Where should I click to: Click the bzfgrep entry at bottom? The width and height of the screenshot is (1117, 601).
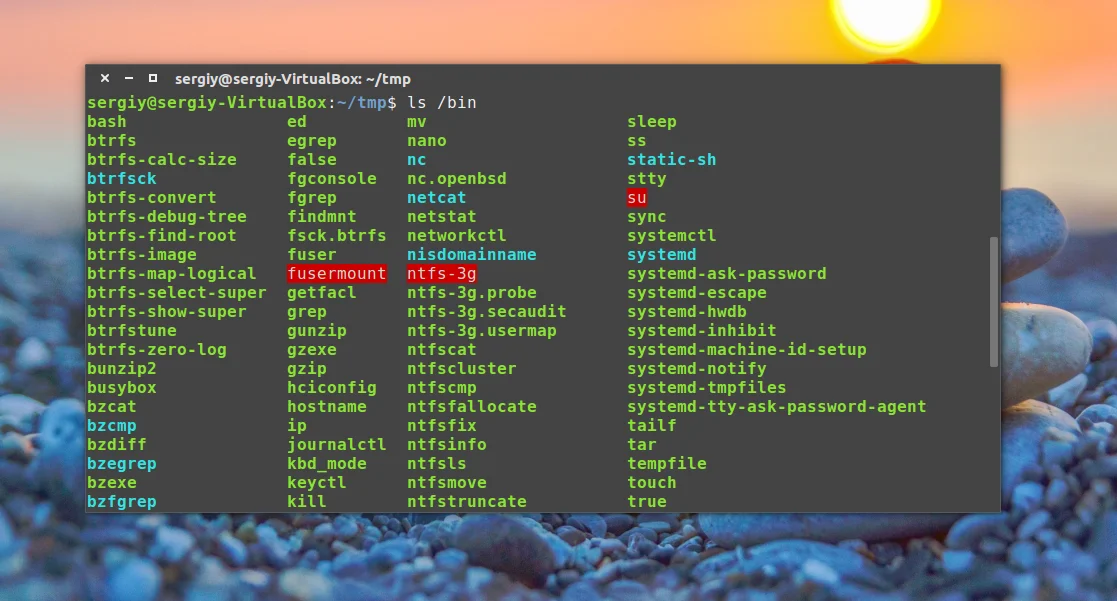coord(122,501)
